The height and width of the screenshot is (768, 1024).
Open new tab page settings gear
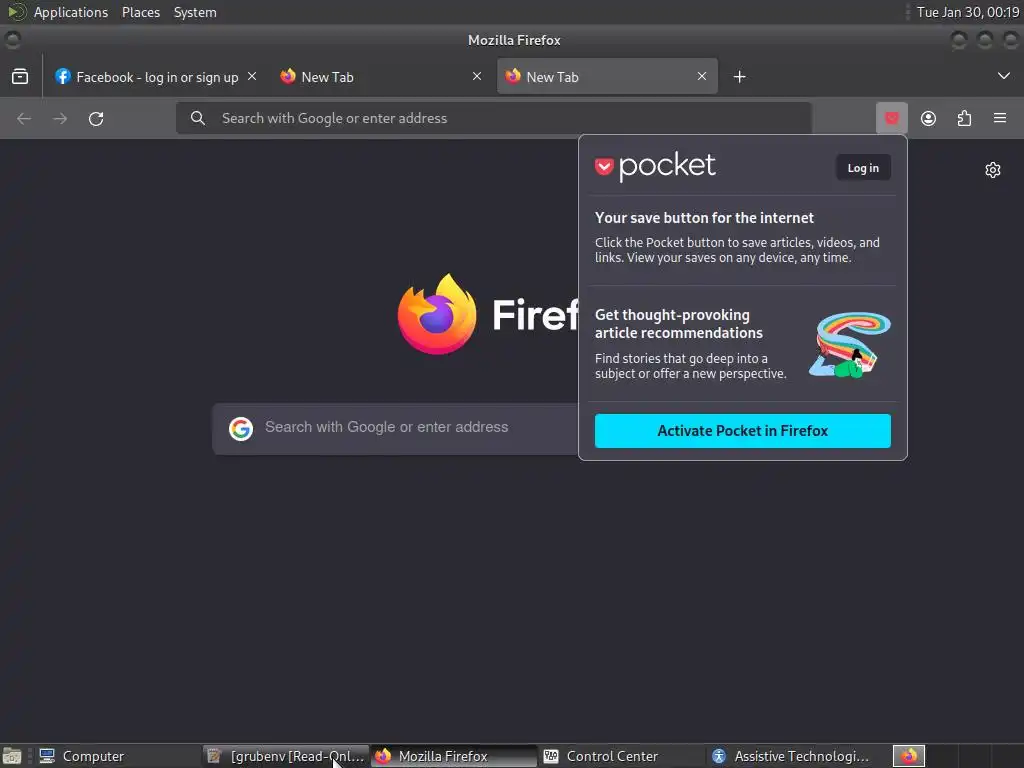point(993,170)
